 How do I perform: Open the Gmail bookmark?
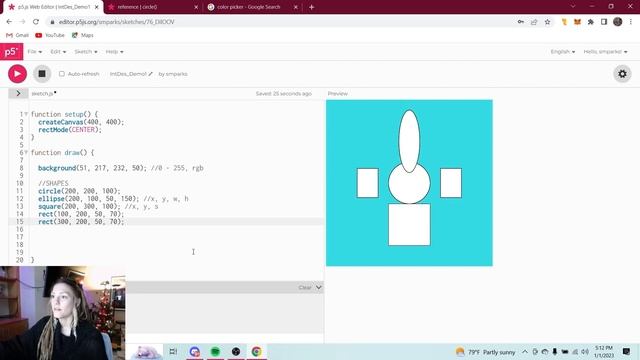click(x=17, y=36)
